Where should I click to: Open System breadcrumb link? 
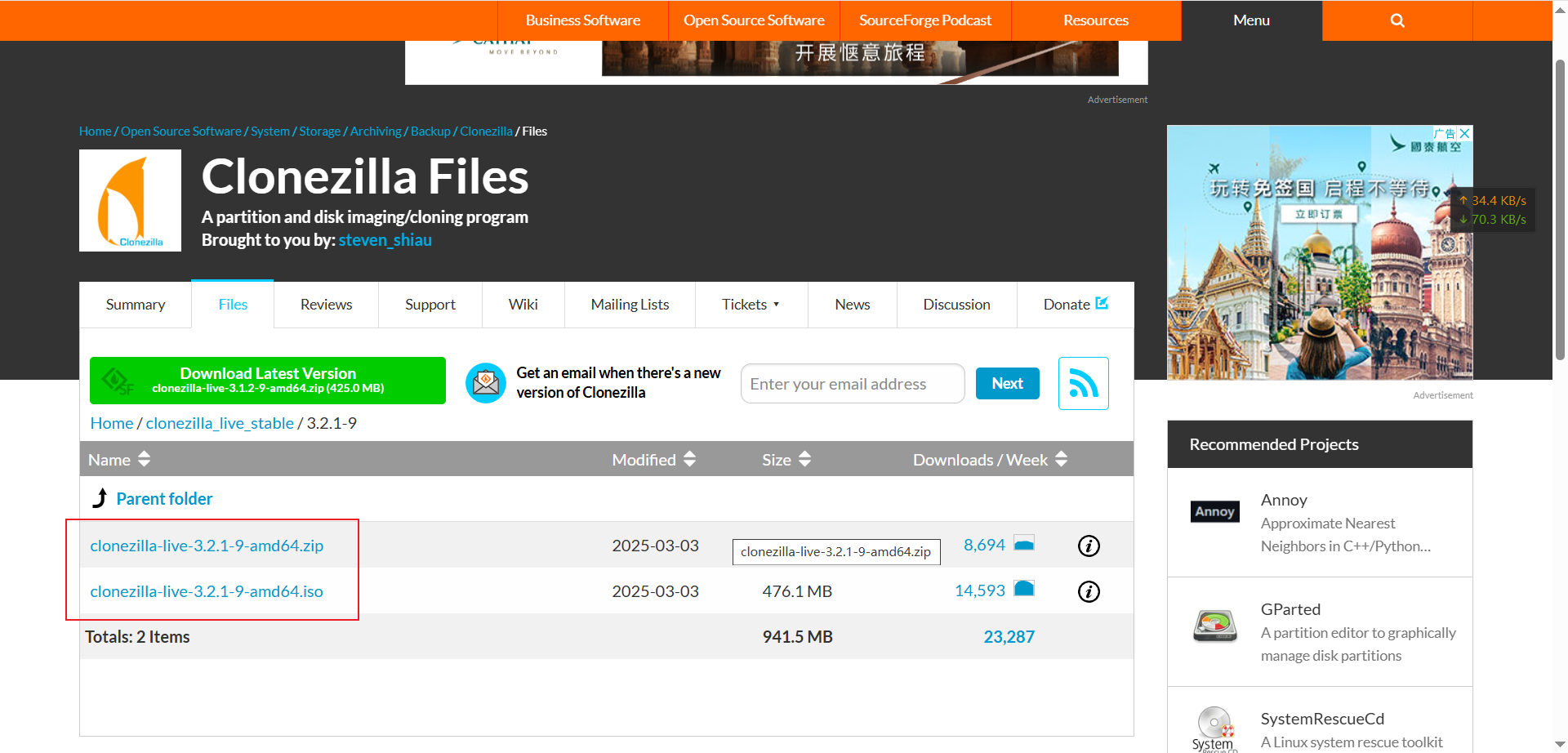coord(270,131)
